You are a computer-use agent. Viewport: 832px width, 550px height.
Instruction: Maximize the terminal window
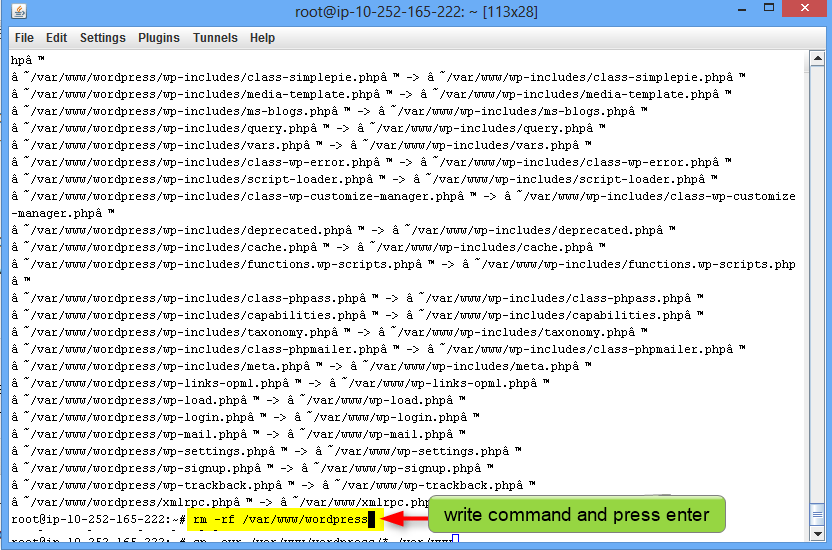click(768, 8)
